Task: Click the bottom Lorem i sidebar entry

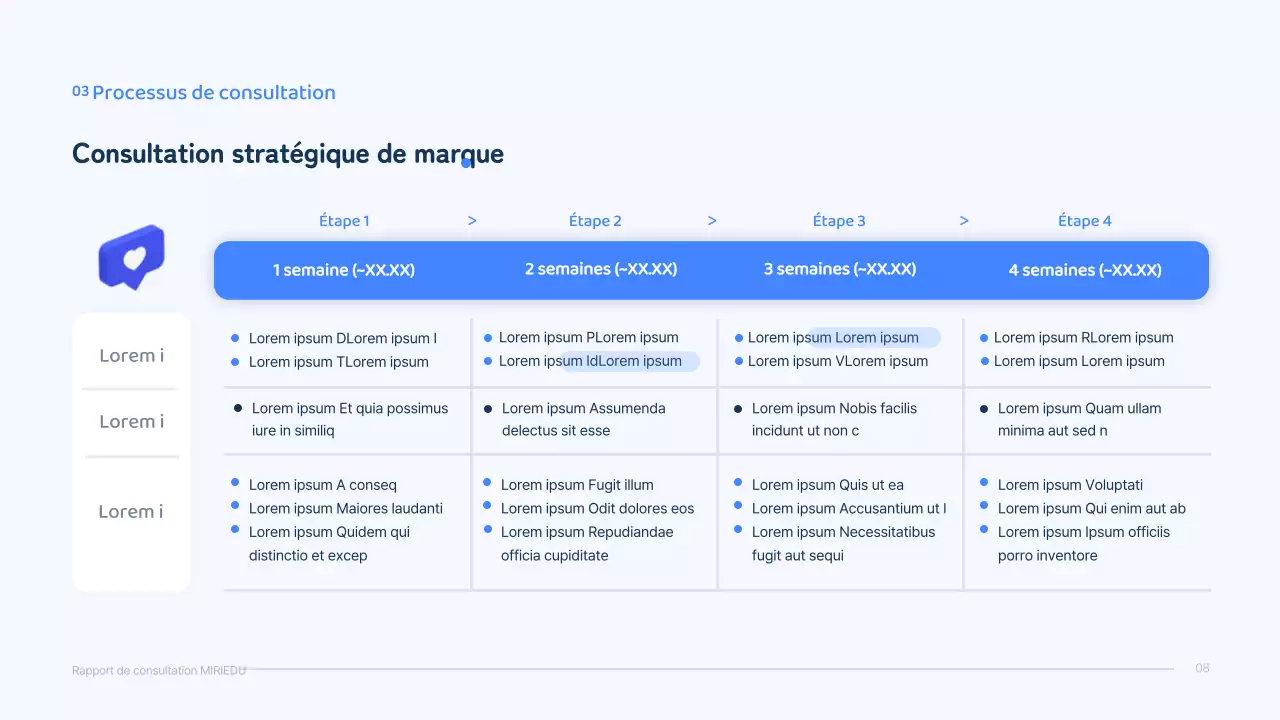Action: 130,511
